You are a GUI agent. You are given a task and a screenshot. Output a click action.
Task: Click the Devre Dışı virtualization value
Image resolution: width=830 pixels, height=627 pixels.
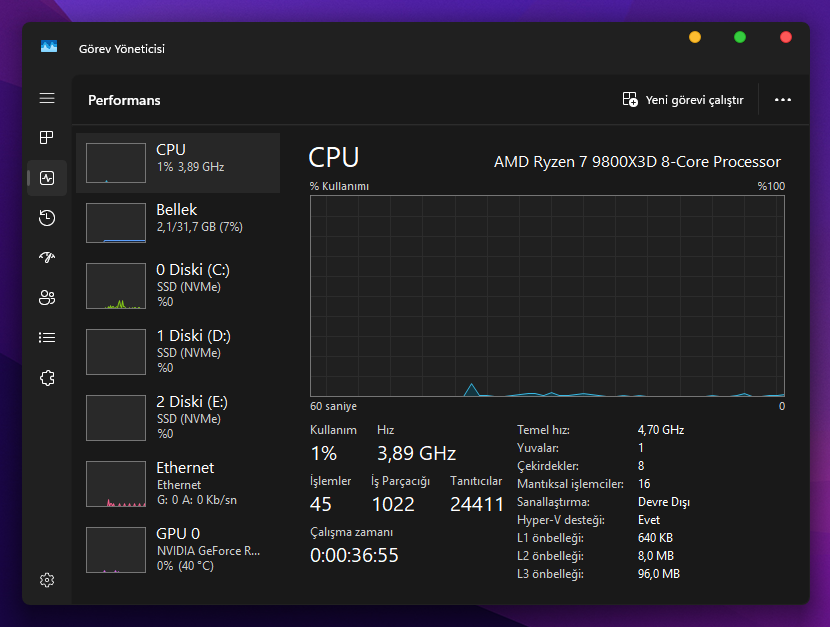click(664, 502)
